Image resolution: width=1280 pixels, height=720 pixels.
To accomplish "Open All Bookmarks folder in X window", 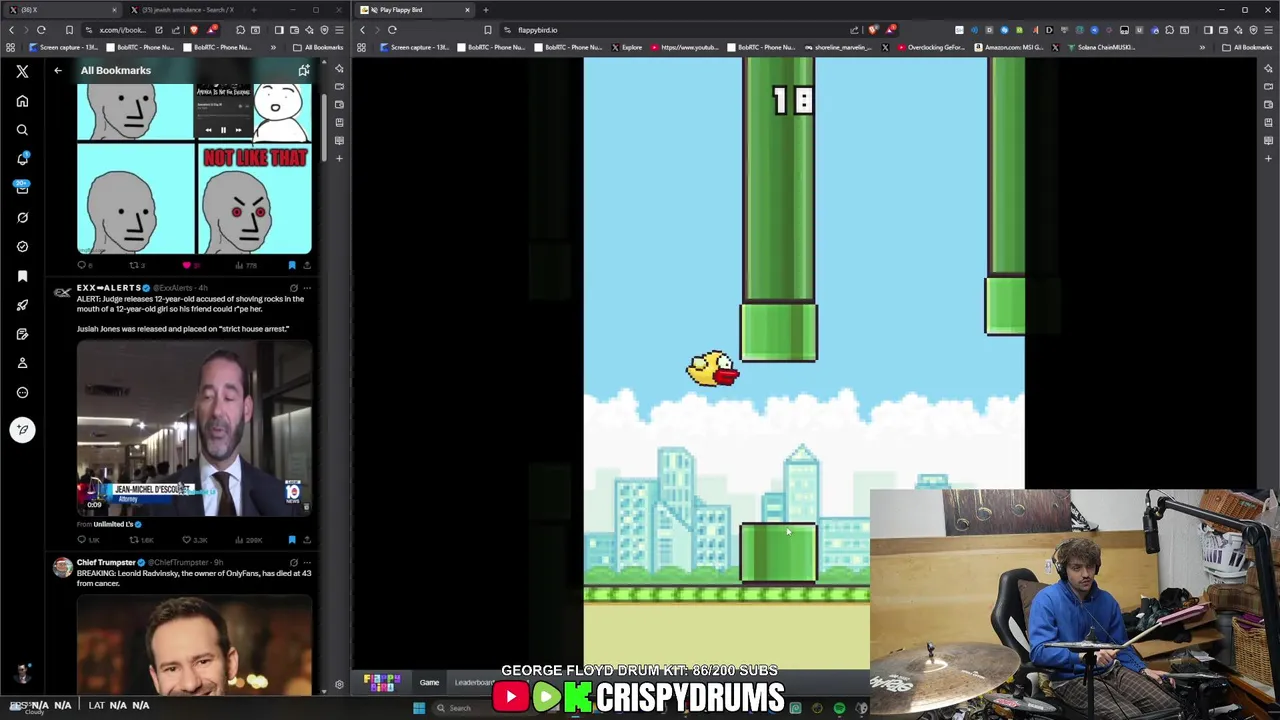I will tap(318, 47).
